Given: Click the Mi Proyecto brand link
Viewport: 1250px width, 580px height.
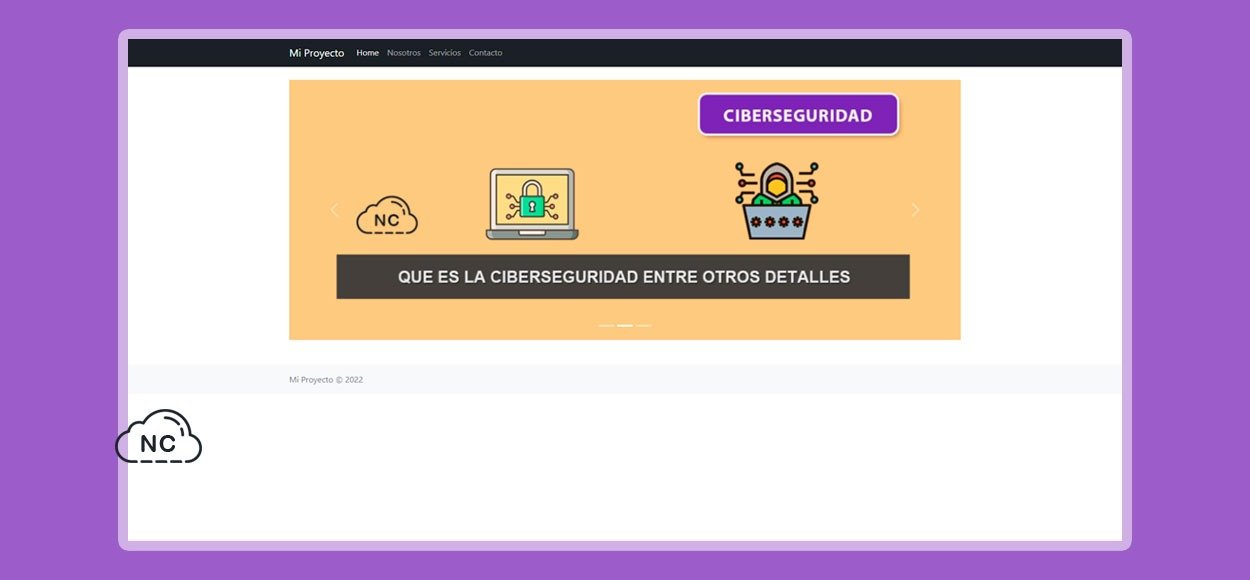Looking at the screenshot, I should coord(316,53).
